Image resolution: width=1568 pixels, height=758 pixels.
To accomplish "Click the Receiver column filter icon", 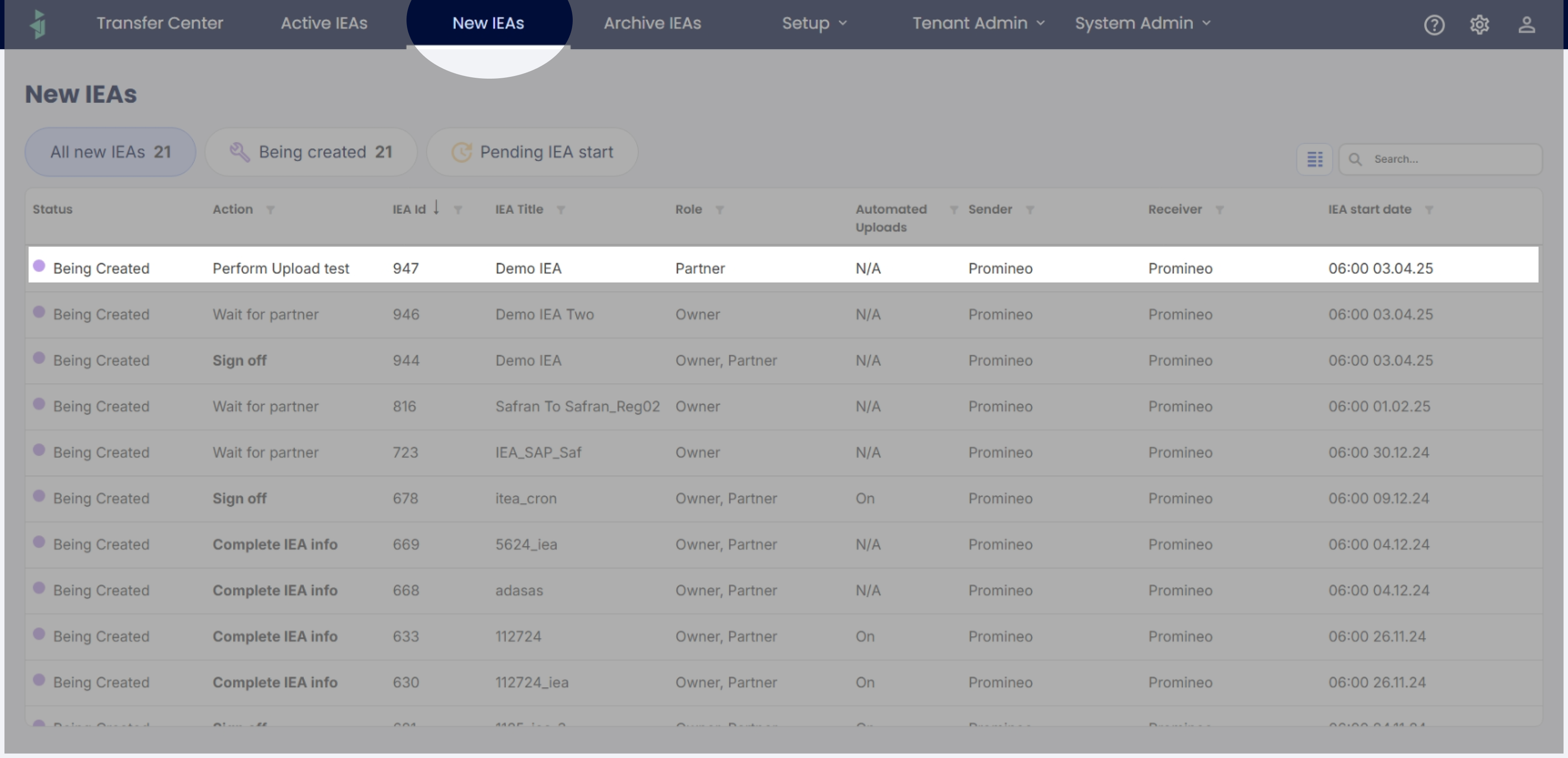I will [x=1219, y=210].
